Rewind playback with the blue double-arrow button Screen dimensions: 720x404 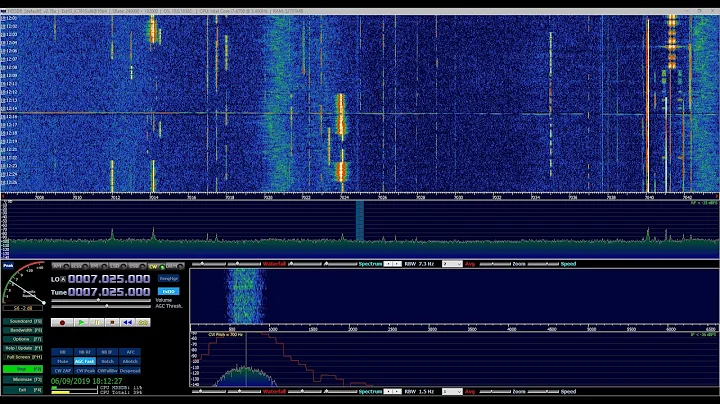pos(127,322)
